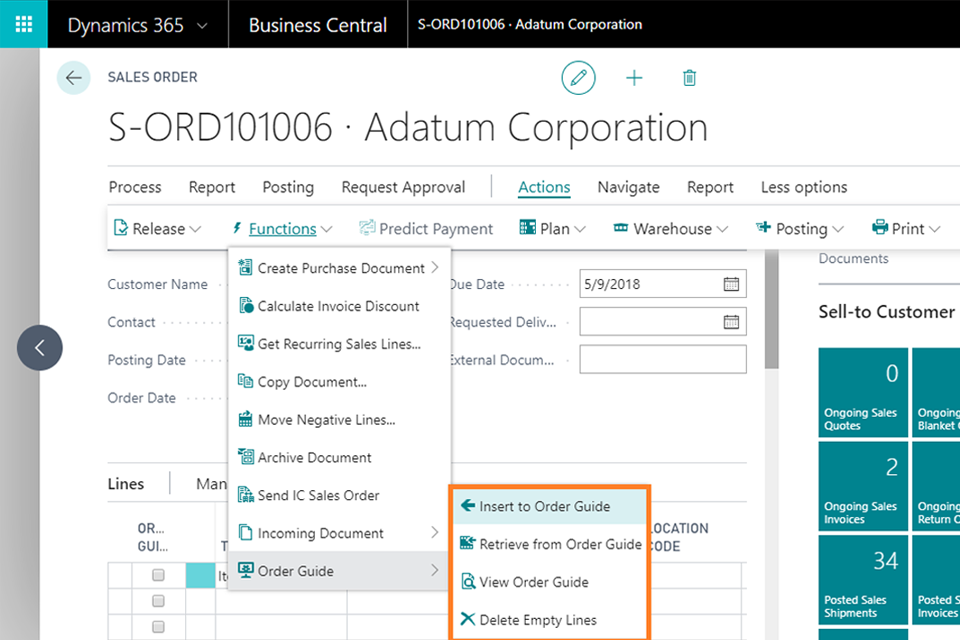Open the Ongoing Sales Quotes tile

tap(863, 393)
